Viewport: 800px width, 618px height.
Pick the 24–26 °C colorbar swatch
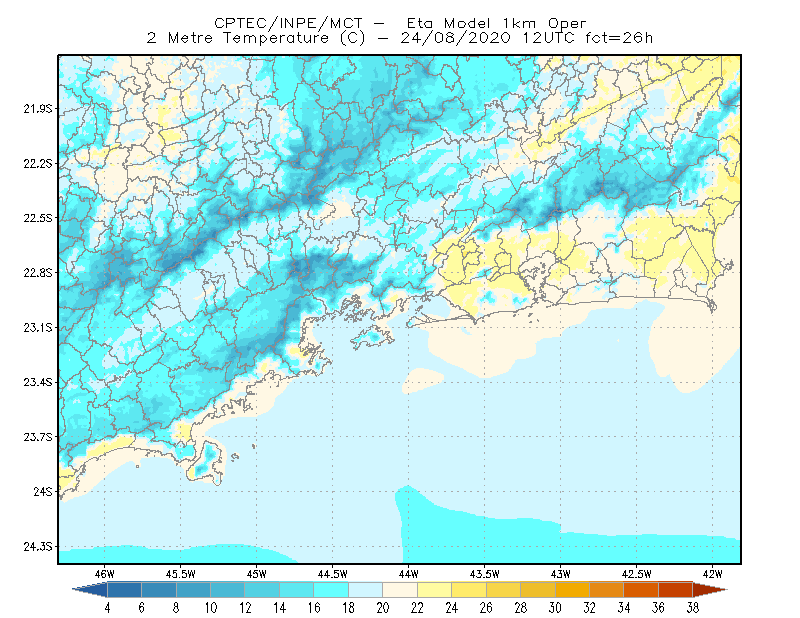(469, 590)
